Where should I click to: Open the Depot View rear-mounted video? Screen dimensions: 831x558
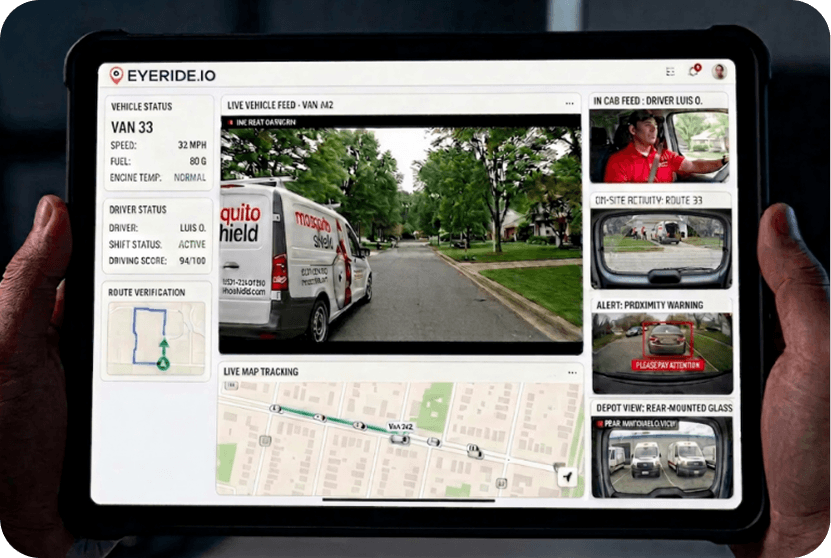662,457
